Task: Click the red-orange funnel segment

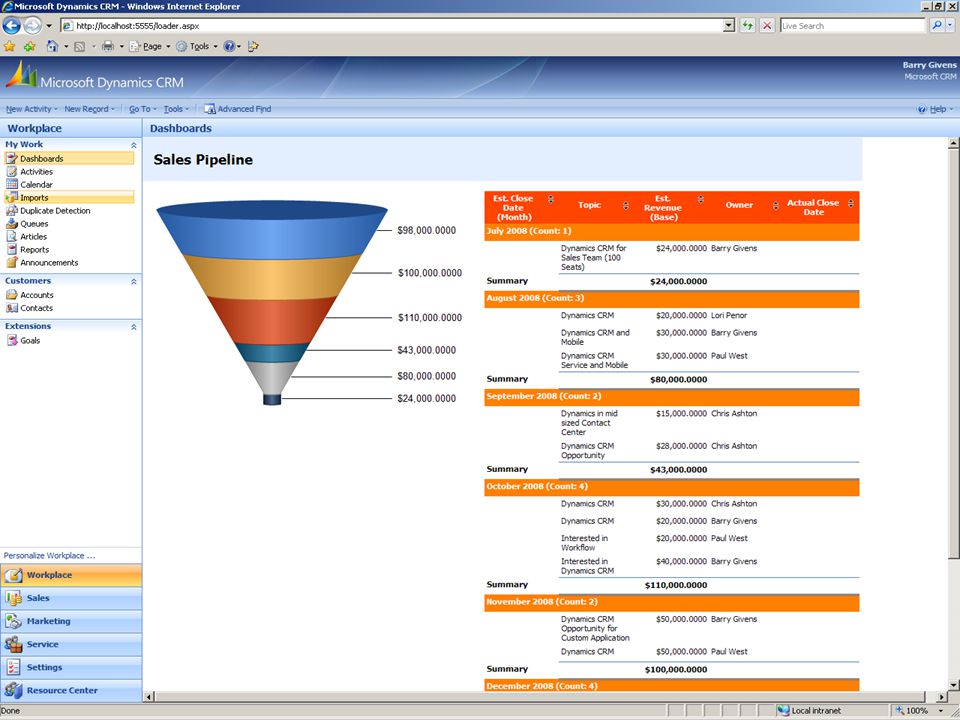Action: [272, 321]
